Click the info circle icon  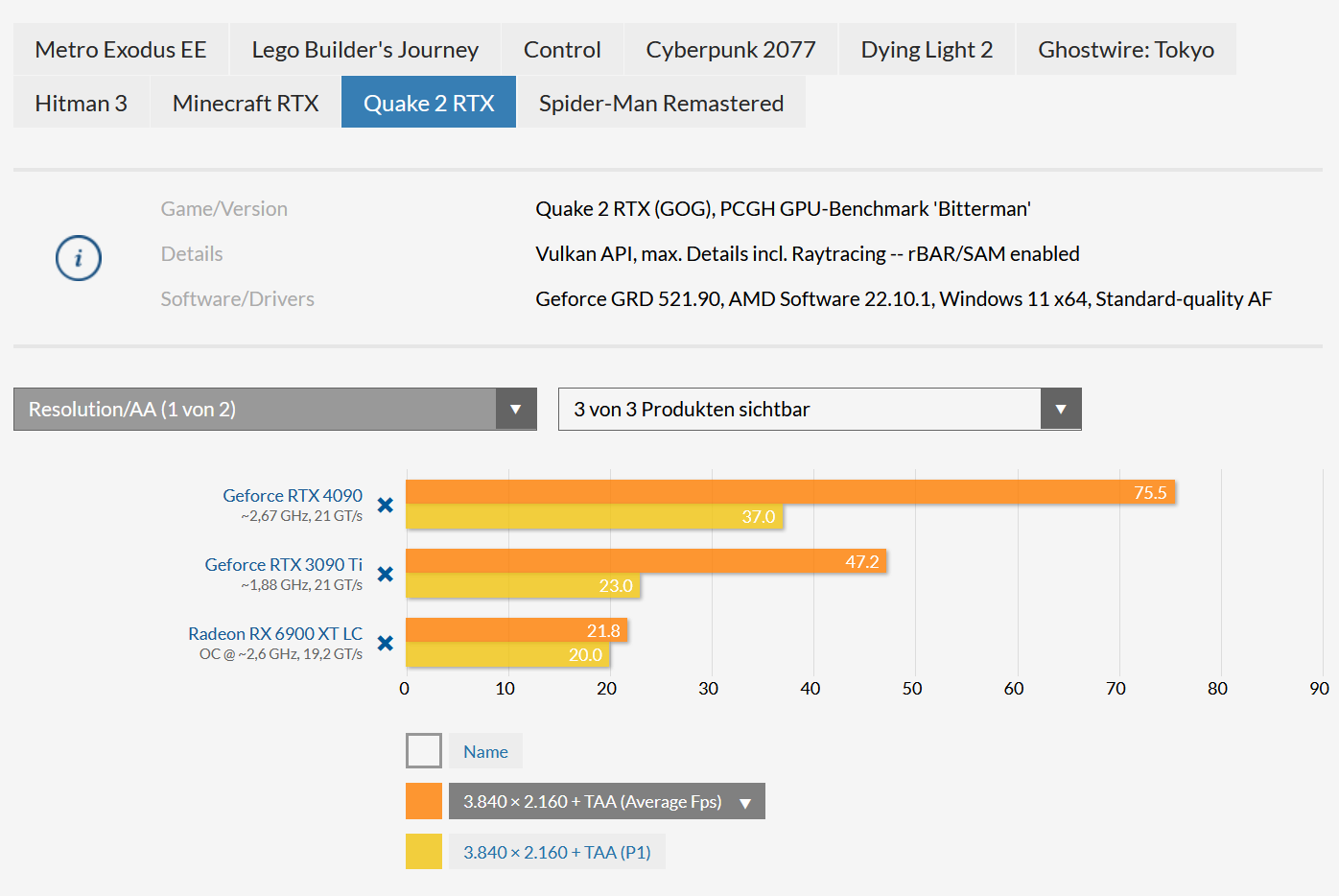click(79, 258)
